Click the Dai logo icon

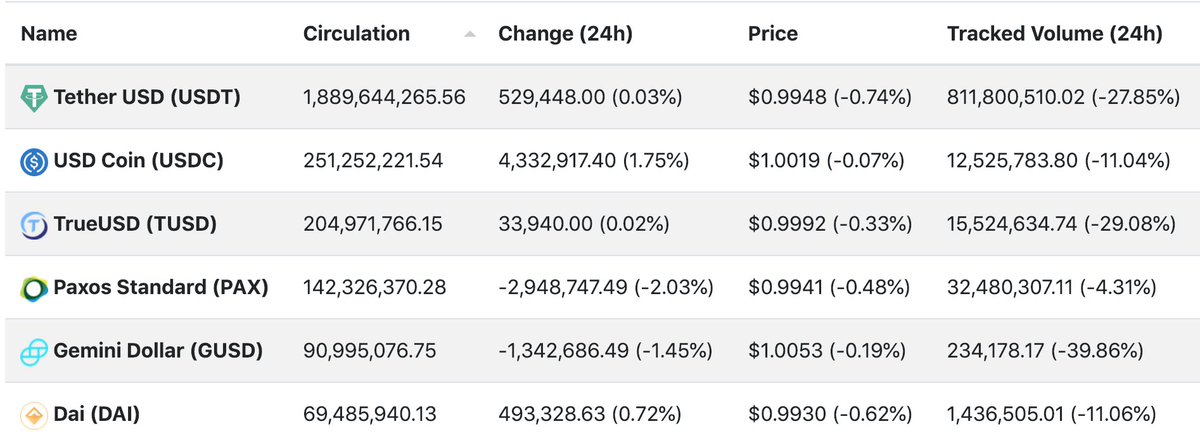(34, 414)
